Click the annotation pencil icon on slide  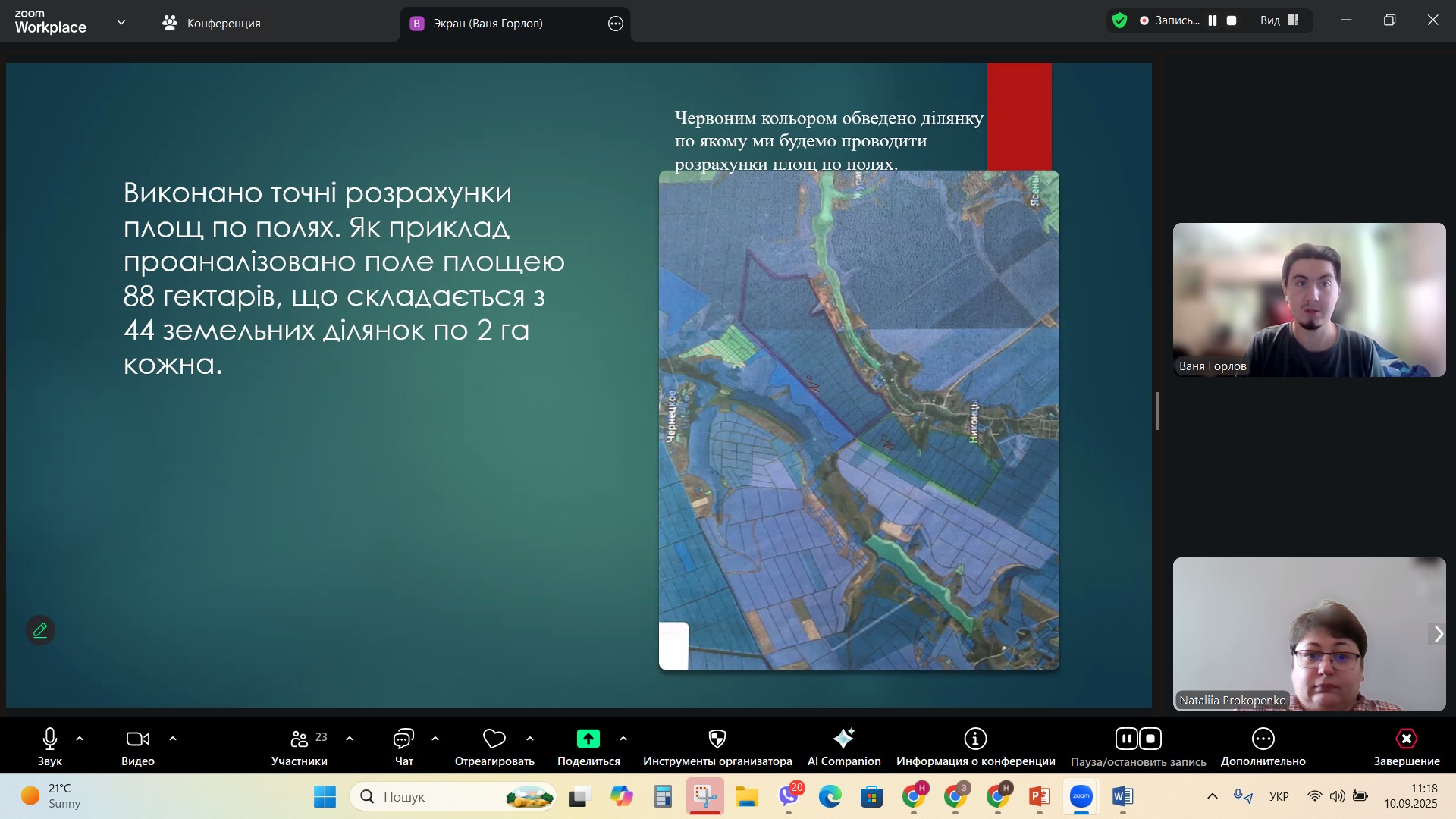tap(40, 630)
